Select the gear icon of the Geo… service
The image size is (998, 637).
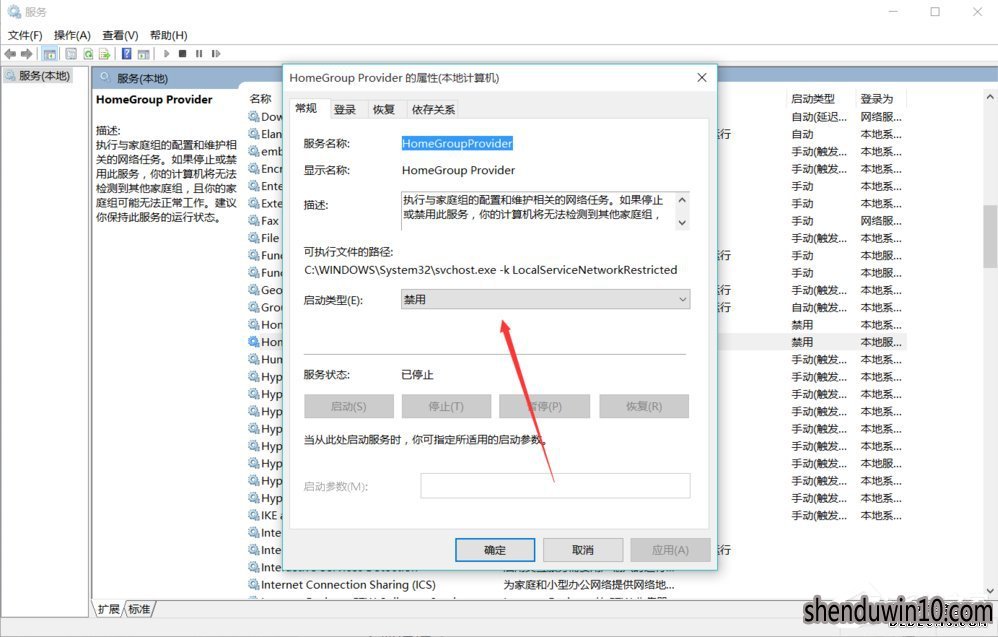pyautogui.click(x=254, y=290)
